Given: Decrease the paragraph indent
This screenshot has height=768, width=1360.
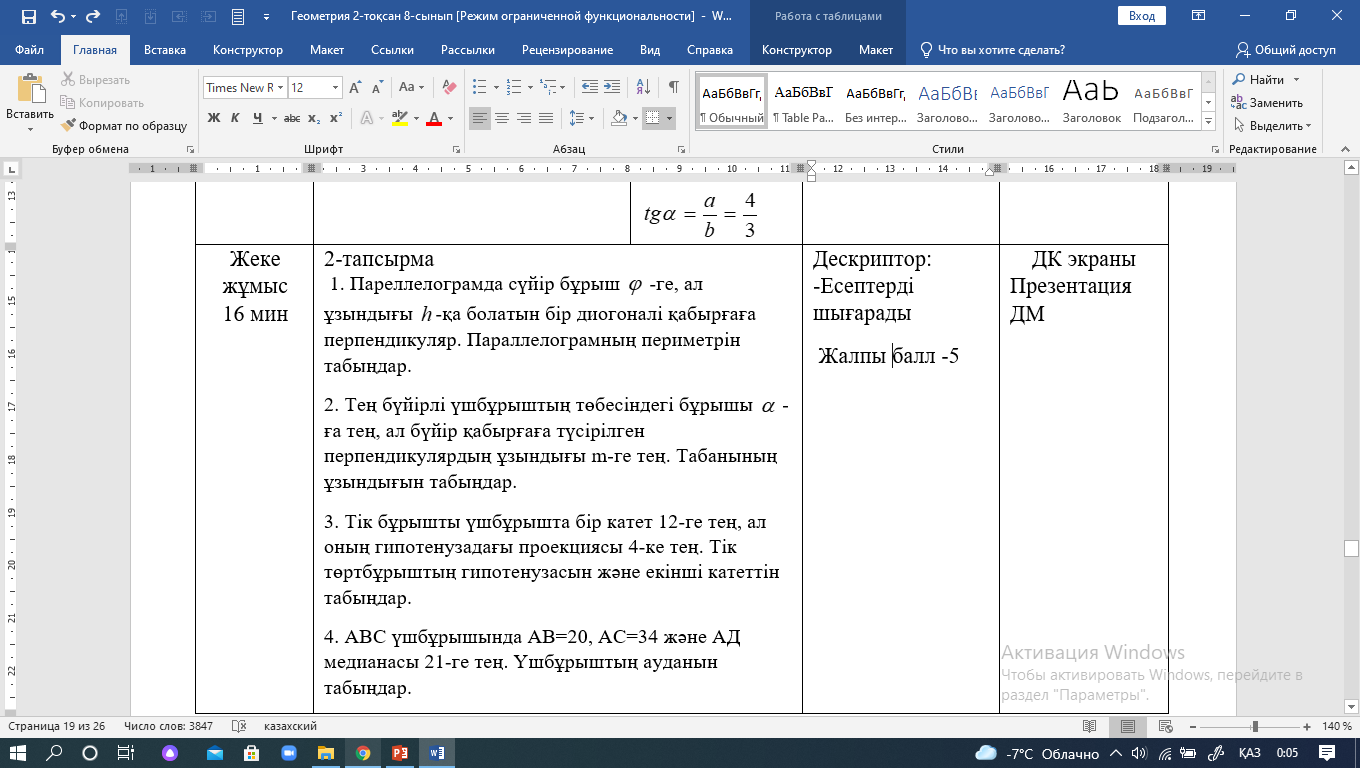Looking at the screenshot, I should pos(590,87).
